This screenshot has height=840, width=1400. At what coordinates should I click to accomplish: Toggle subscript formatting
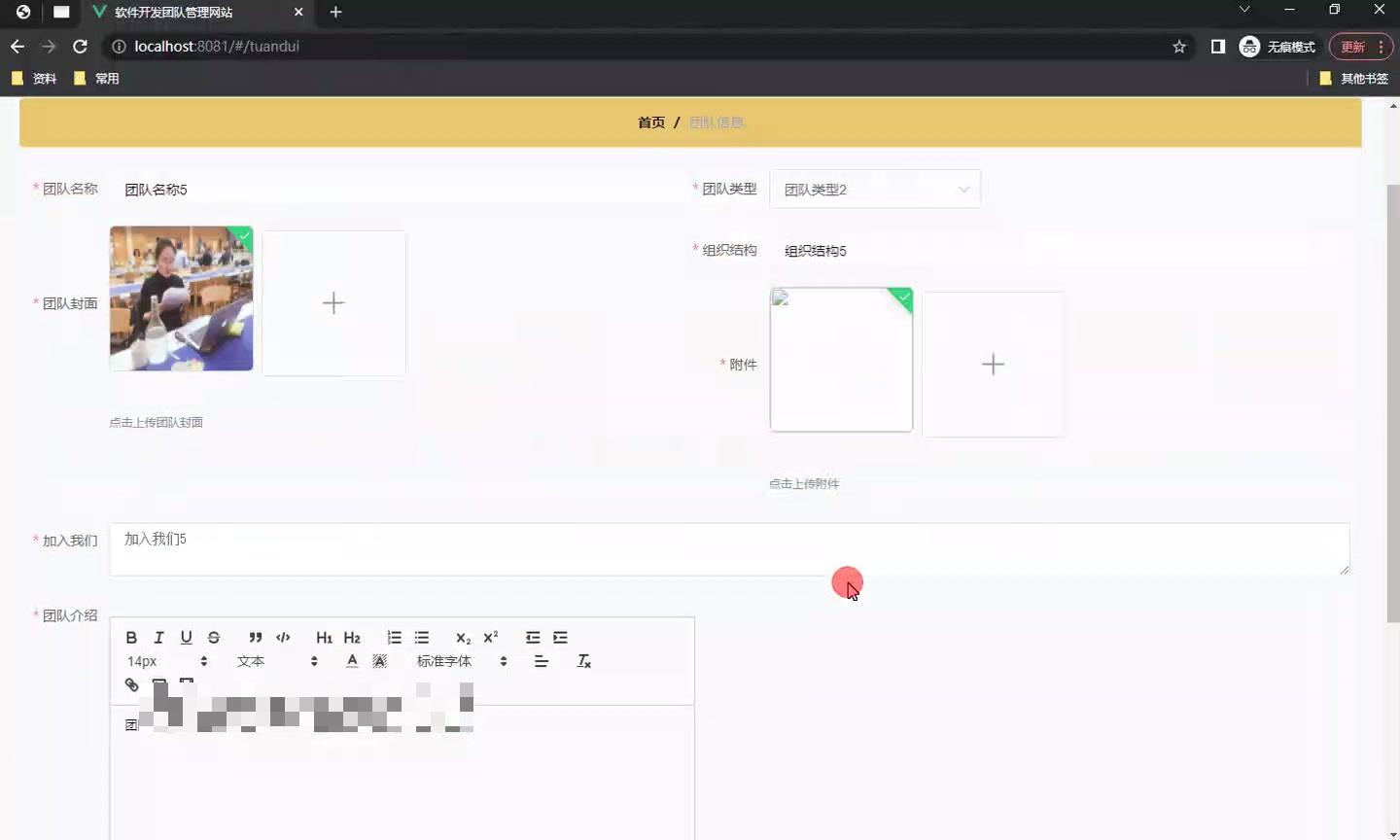pyautogui.click(x=462, y=640)
